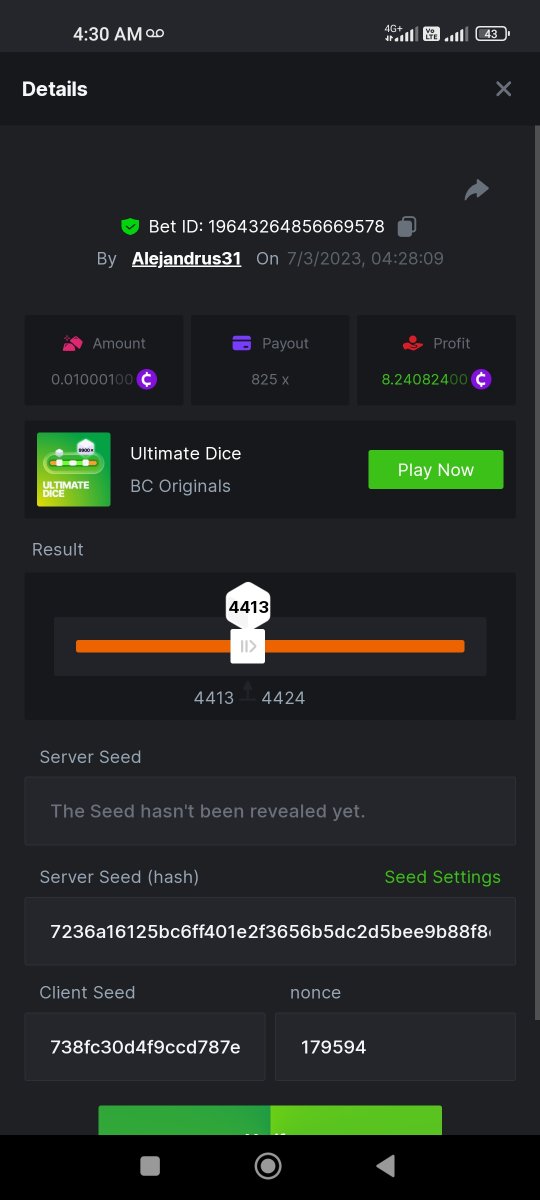Viewport: 540px width, 1200px height.
Task: Click the green Verify button at bottom
Action: [270, 1120]
